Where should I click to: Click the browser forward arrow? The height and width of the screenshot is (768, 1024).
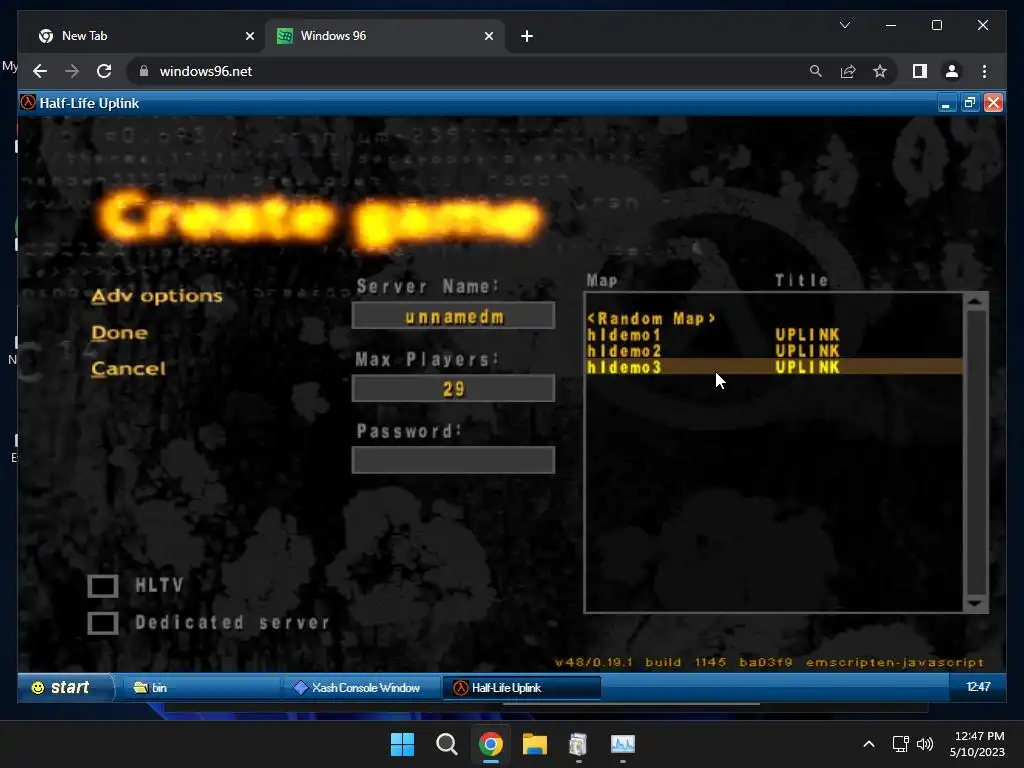(x=72, y=71)
